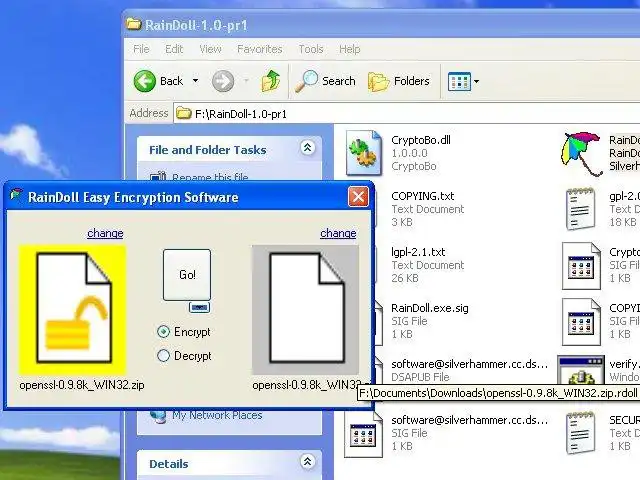Open the Tools menu in Explorer
640x480 pixels.
click(x=311, y=49)
